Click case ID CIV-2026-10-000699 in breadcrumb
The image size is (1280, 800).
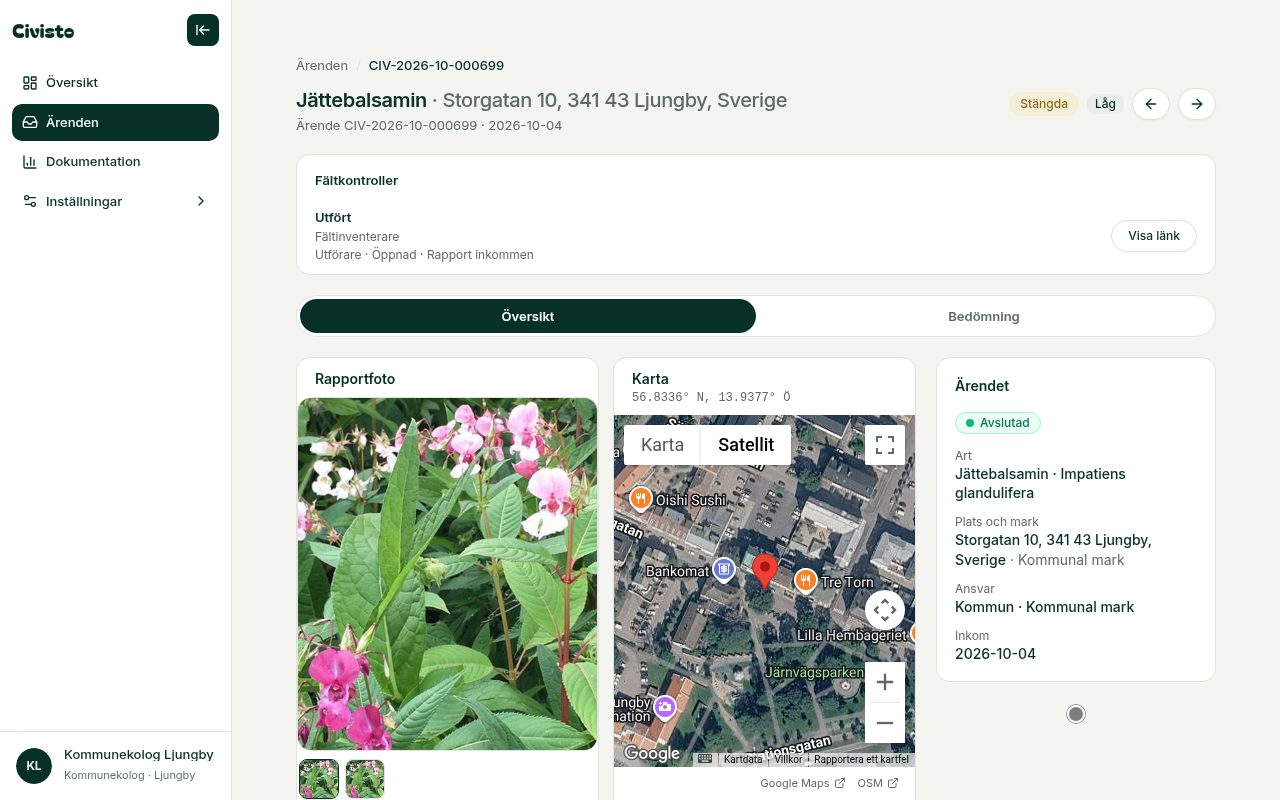coord(436,66)
